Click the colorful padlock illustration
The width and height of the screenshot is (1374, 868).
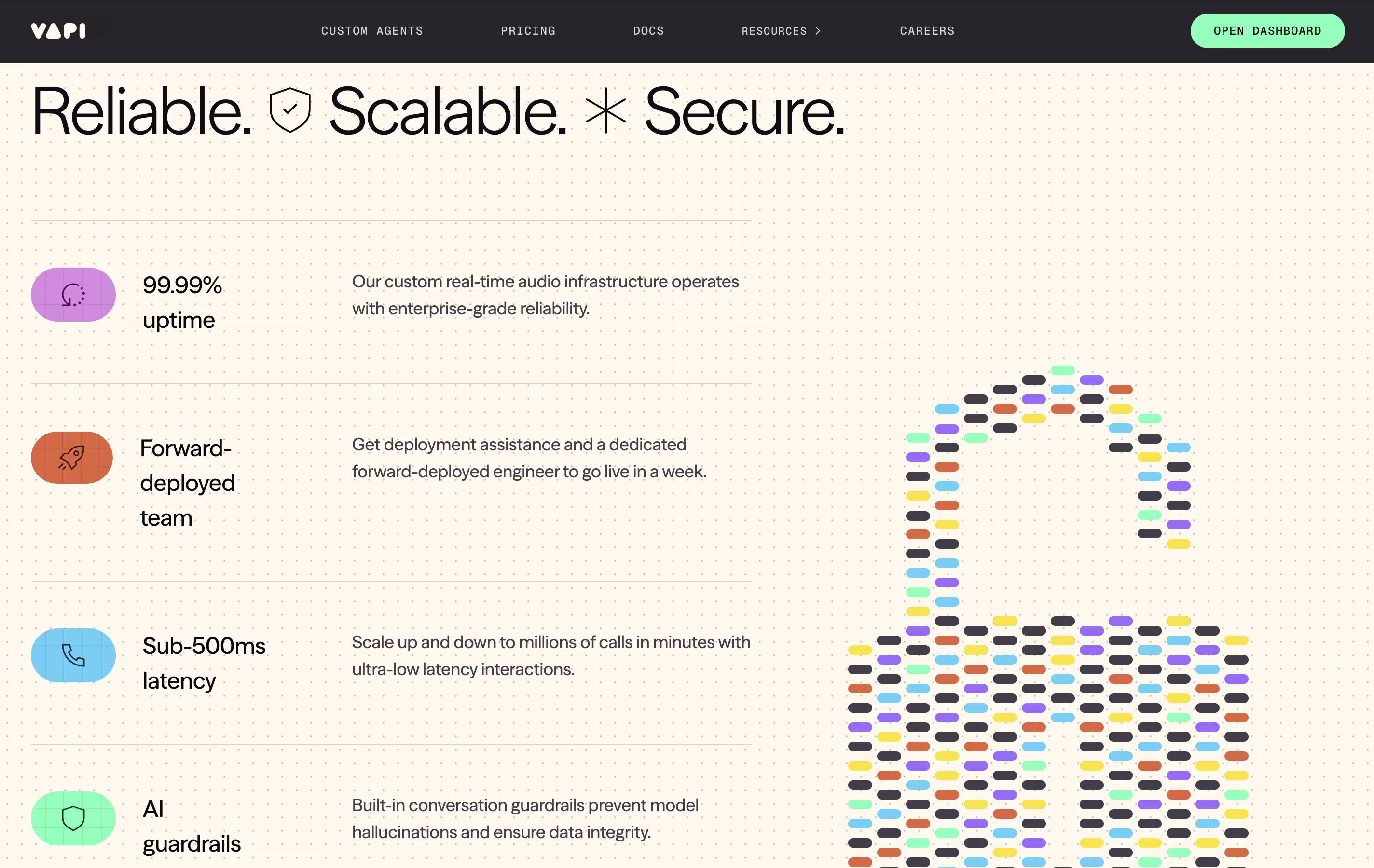[x=1048, y=616]
